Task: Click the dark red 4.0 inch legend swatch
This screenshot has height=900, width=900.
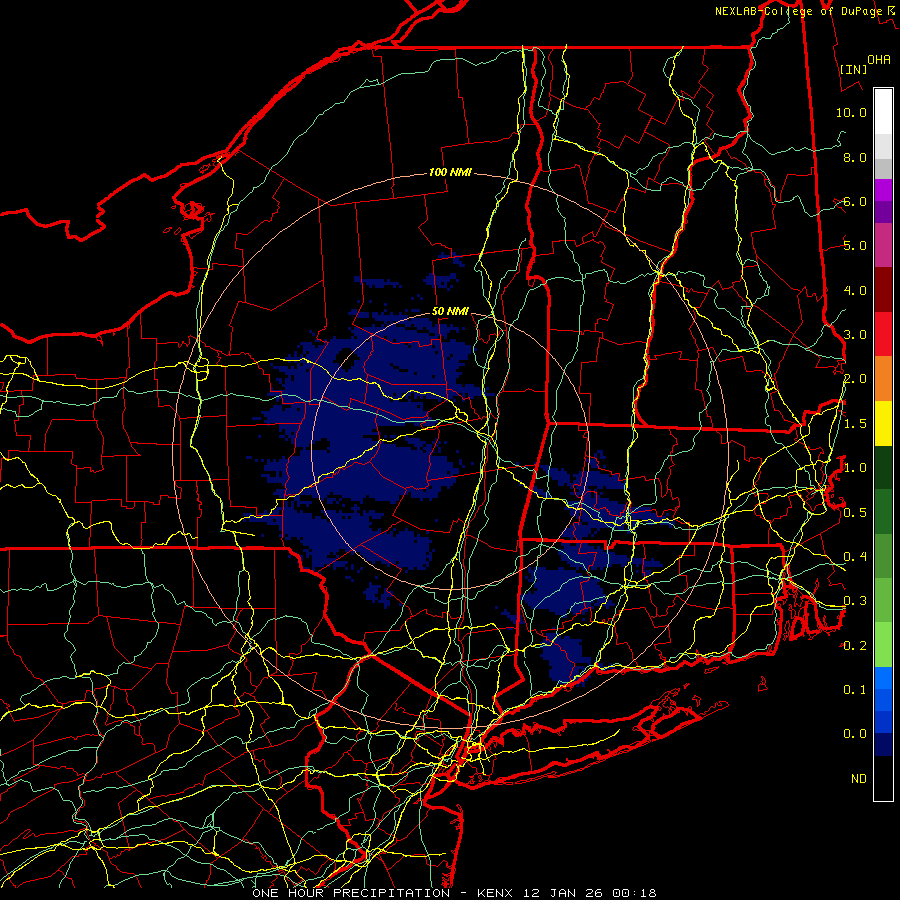Action: coord(883,290)
